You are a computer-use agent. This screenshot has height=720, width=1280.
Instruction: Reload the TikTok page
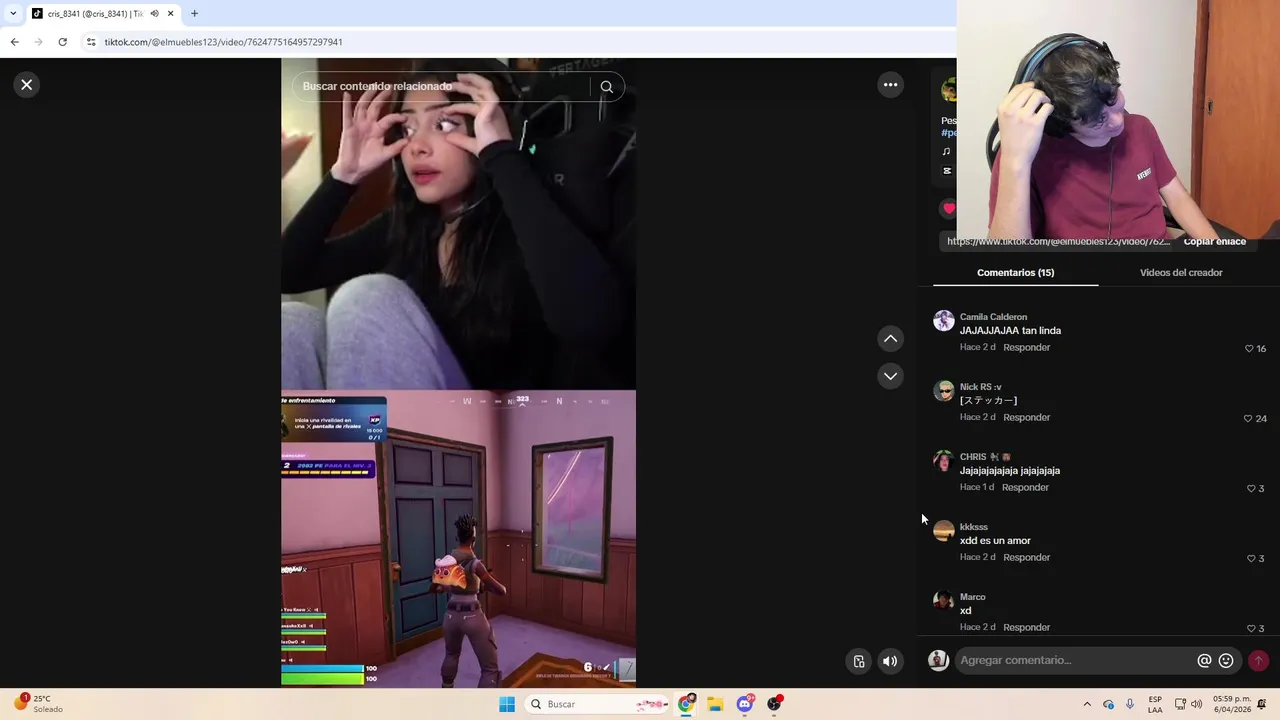coord(62,42)
